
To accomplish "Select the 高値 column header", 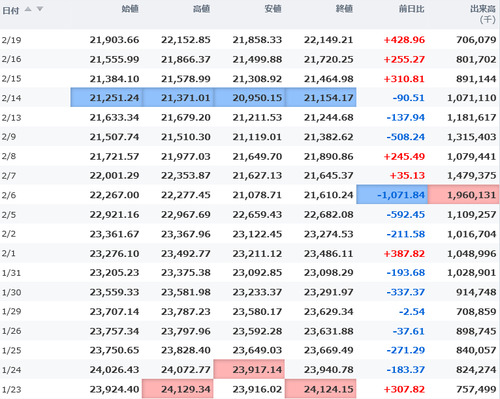I will tap(201, 9).
